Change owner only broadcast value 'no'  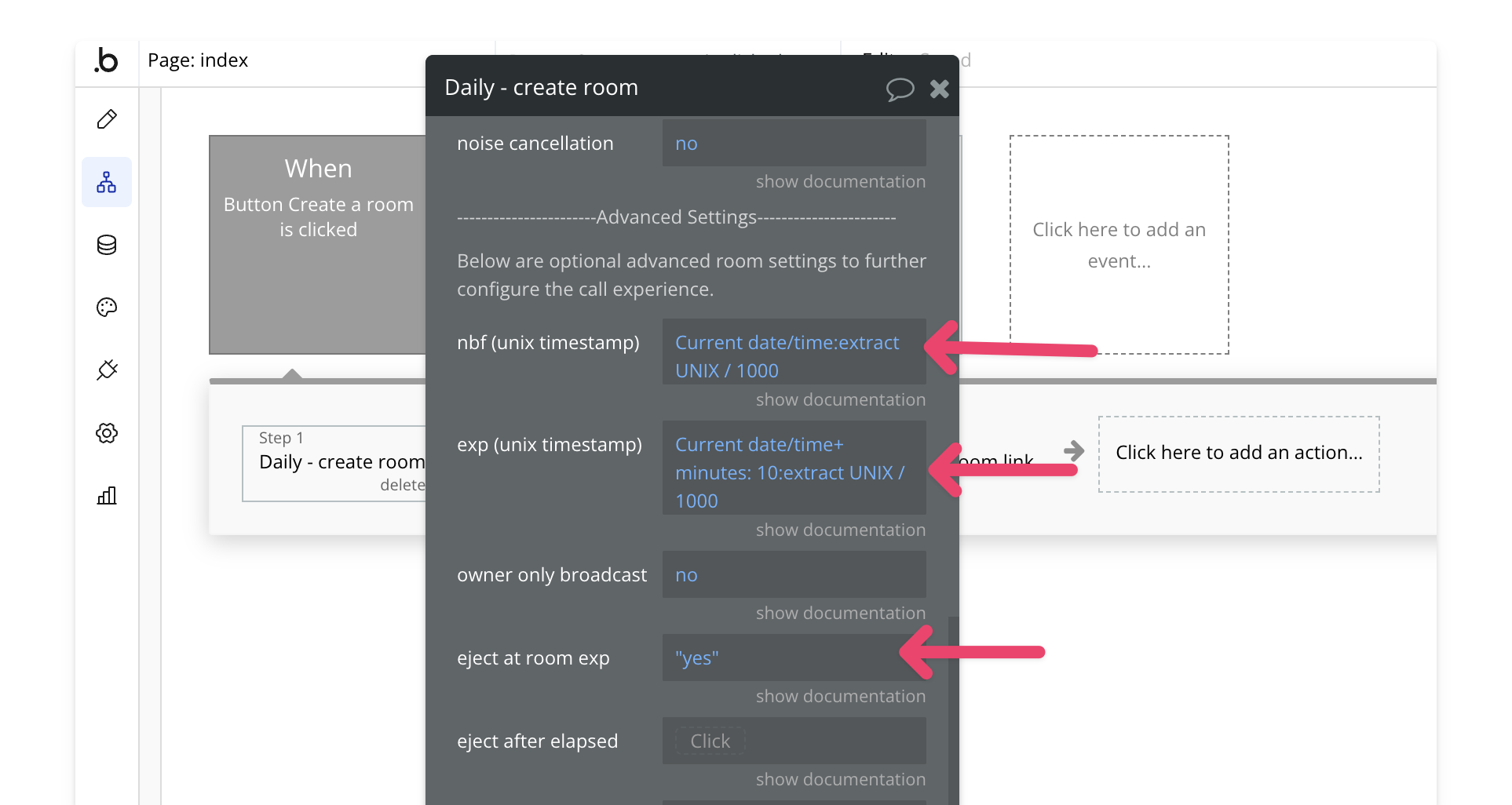(794, 574)
